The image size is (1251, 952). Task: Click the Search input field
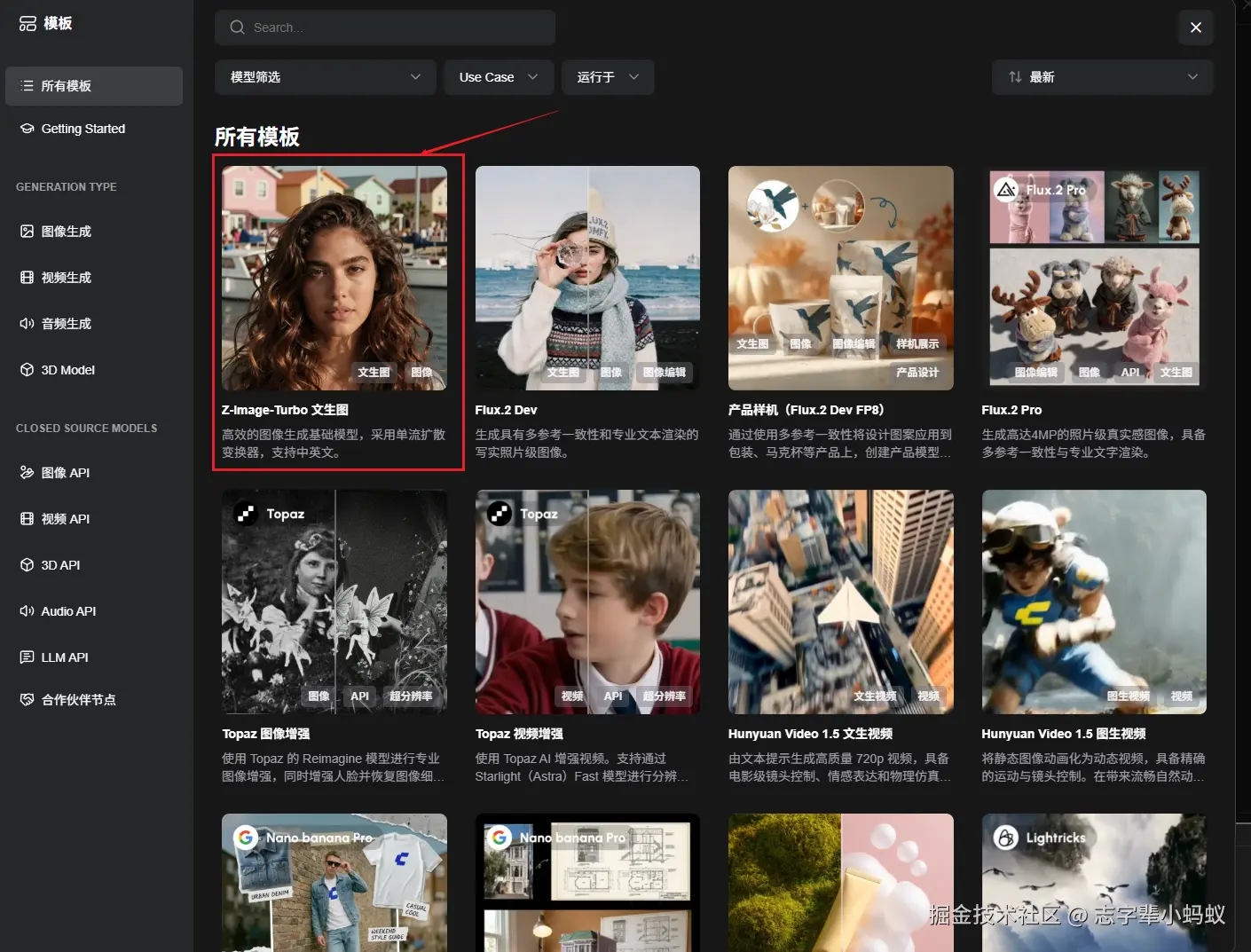click(x=385, y=28)
